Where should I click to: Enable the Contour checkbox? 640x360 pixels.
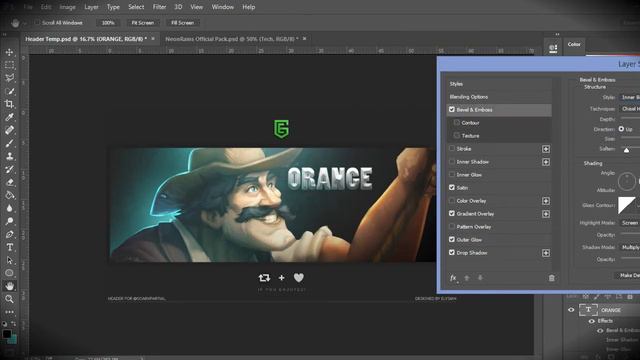point(457,122)
